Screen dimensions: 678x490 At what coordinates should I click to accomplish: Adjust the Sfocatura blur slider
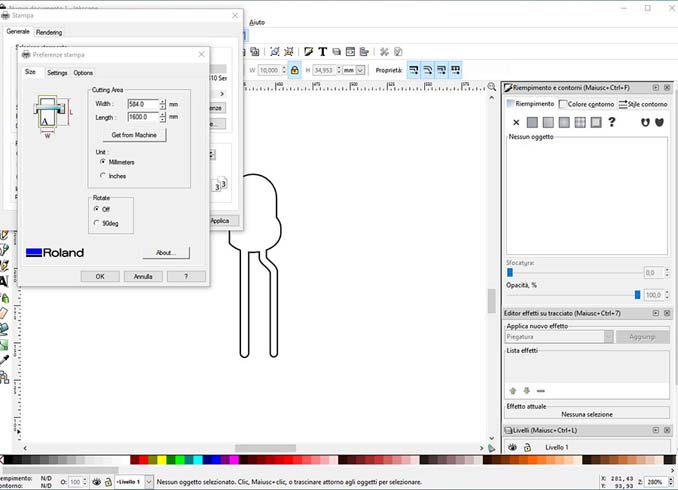pyautogui.click(x=510, y=272)
